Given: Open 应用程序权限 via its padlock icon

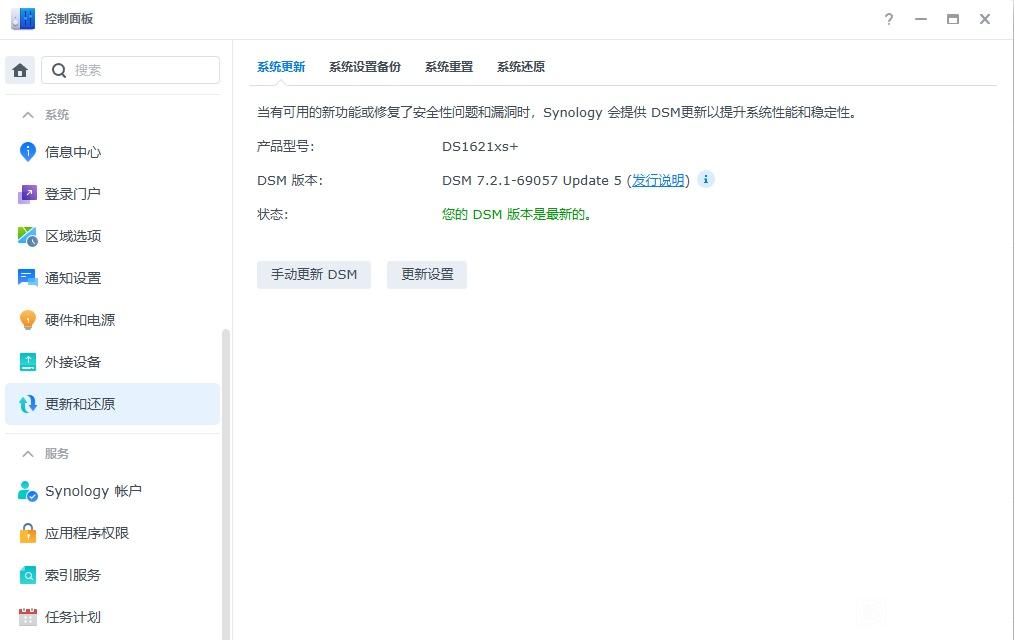Looking at the screenshot, I should pyautogui.click(x=28, y=533).
